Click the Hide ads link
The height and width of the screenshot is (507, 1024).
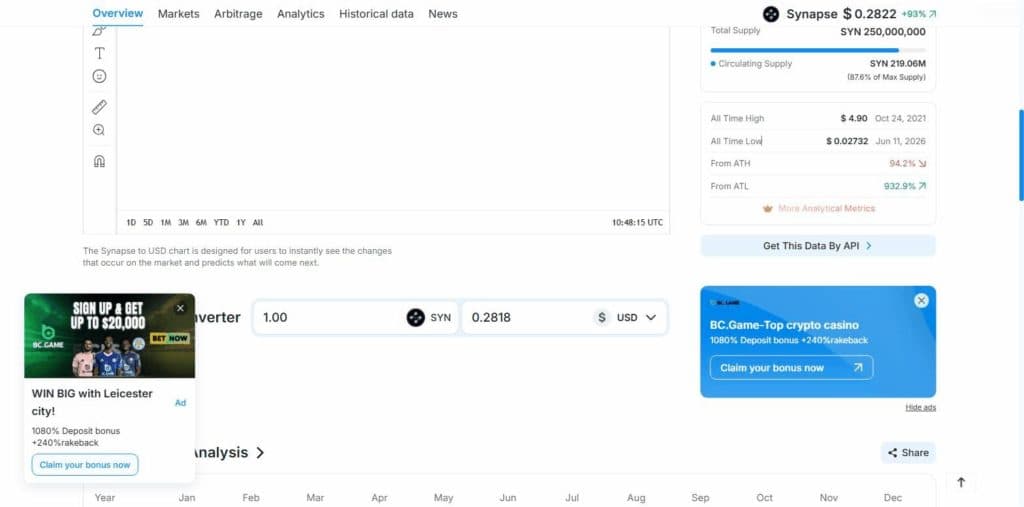point(920,408)
